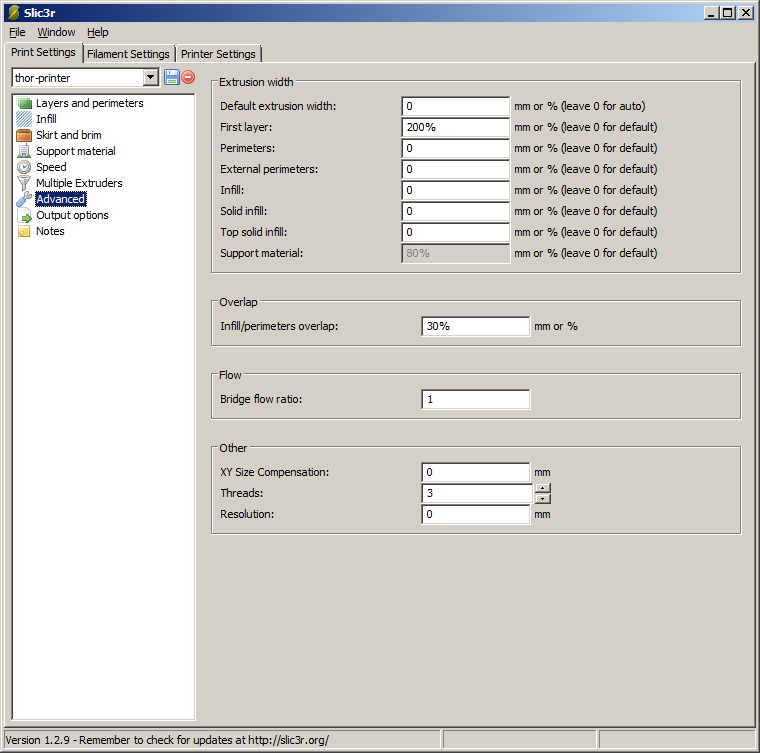
Task: Click the save preset floppy disk icon
Action: pos(171,77)
